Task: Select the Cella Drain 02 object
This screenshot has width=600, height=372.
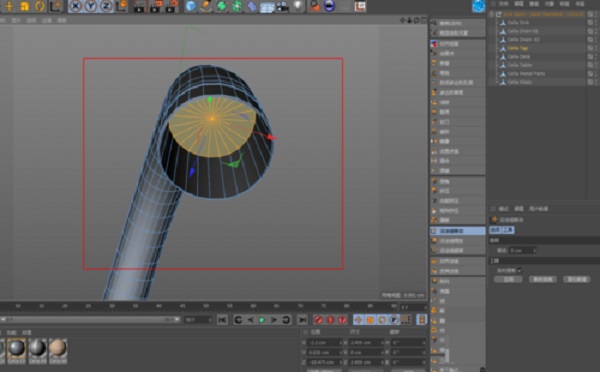Action: point(523,39)
